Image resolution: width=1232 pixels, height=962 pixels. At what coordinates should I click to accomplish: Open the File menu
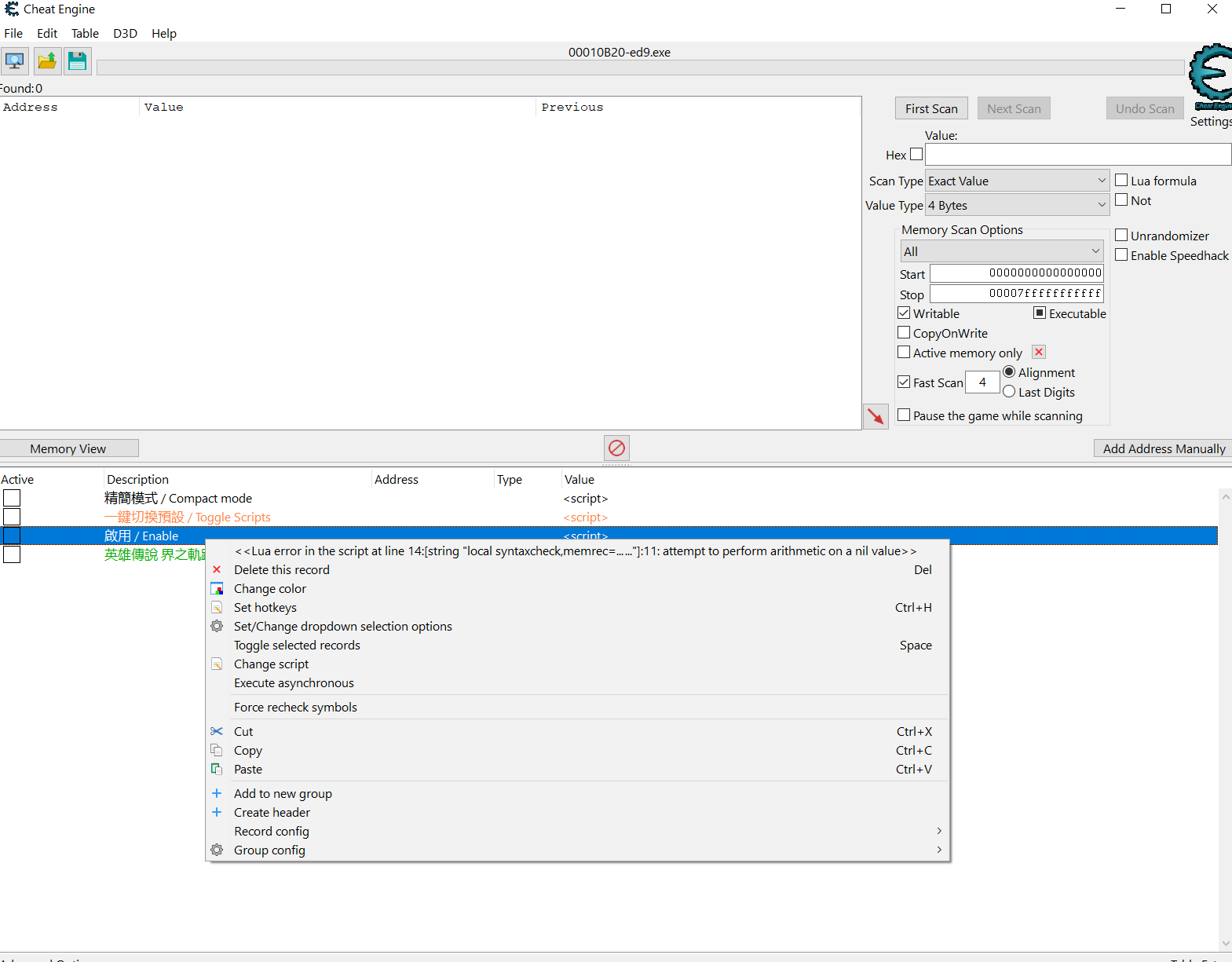coord(13,34)
